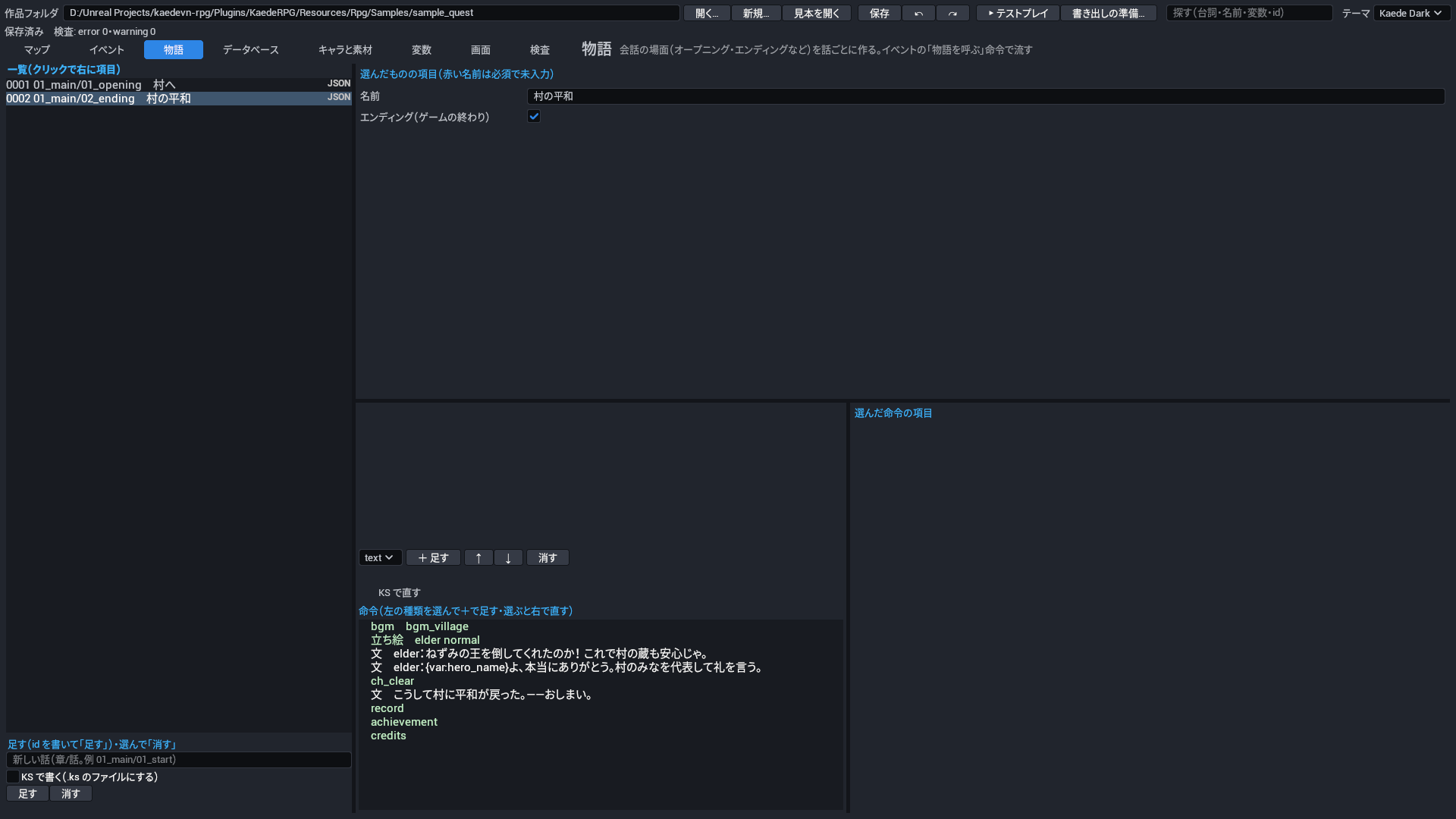This screenshot has height=819, width=1456.
Task: Click the KSで直す button
Action: [x=399, y=593]
